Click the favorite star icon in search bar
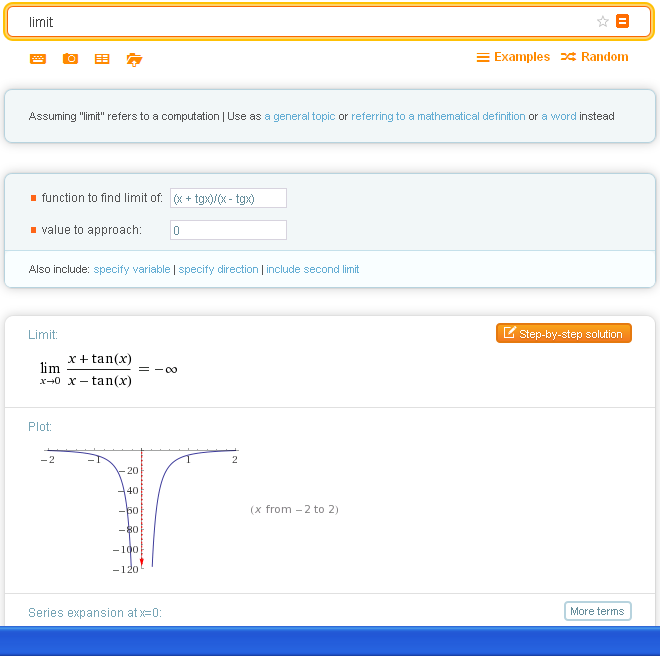This screenshot has height=661, width=661. [602, 21]
